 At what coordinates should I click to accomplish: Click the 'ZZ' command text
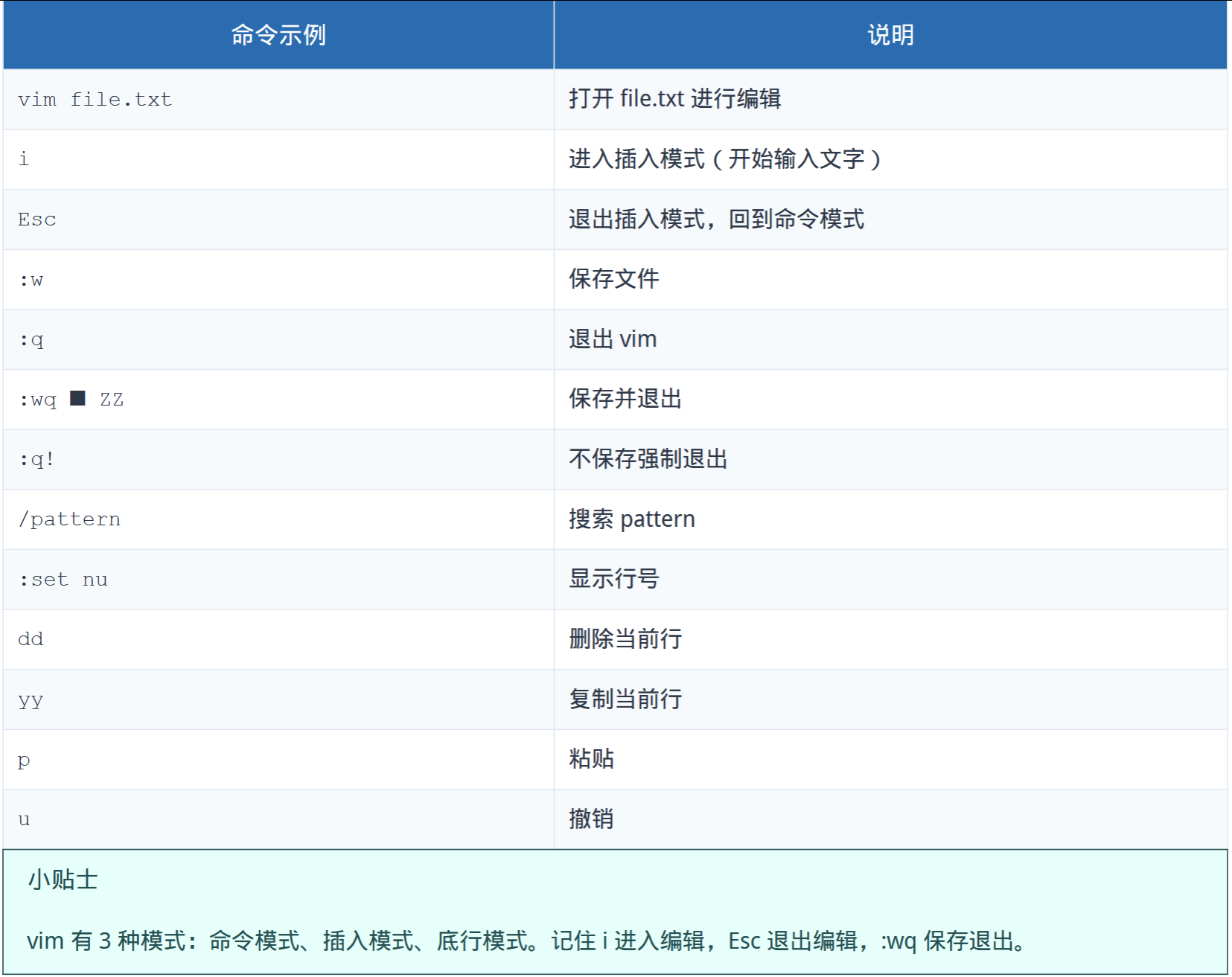coord(112,400)
